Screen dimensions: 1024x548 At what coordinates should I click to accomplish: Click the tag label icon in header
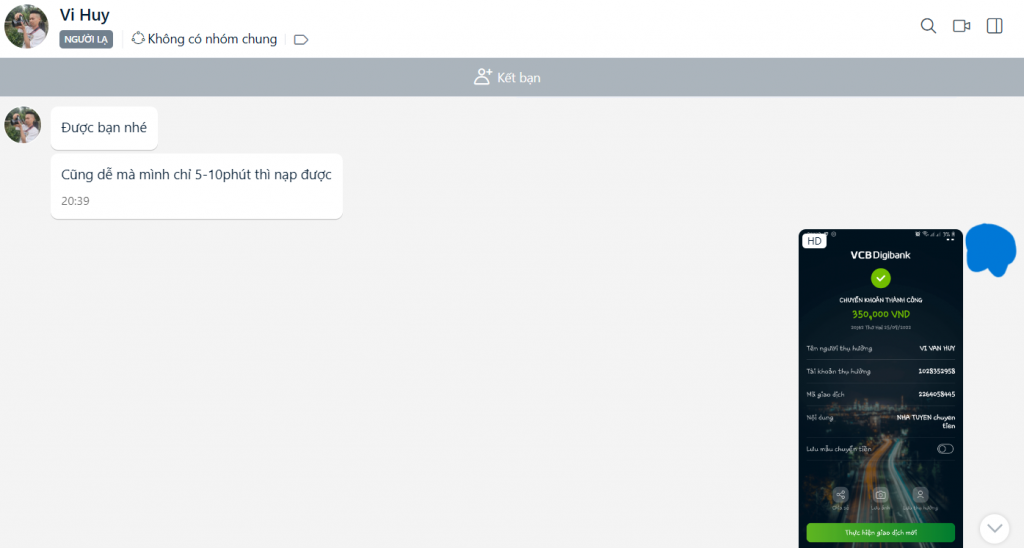pyautogui.click(x=301, y=40)
